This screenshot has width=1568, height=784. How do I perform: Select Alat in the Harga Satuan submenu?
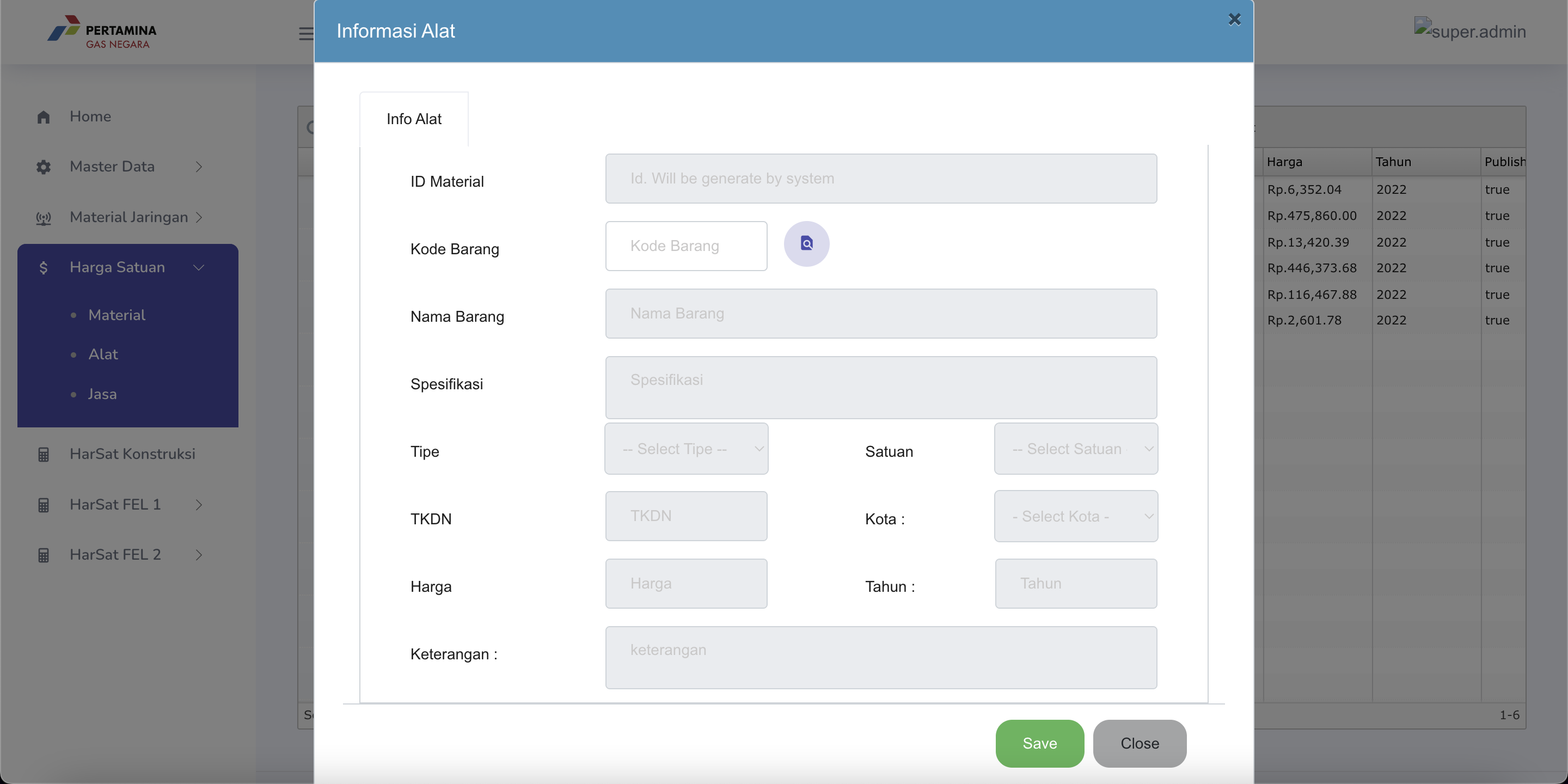pyautogui.click(x=103, y=354)
